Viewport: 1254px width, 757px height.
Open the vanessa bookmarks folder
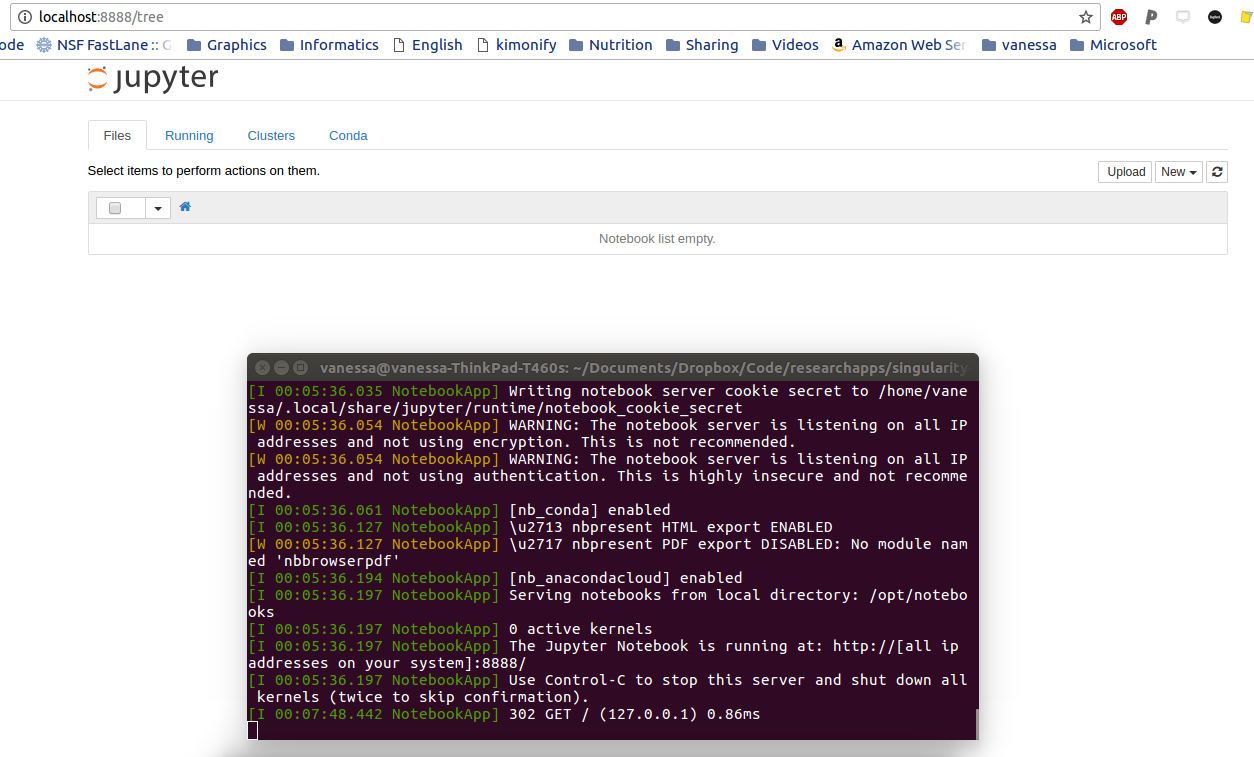1019,45
